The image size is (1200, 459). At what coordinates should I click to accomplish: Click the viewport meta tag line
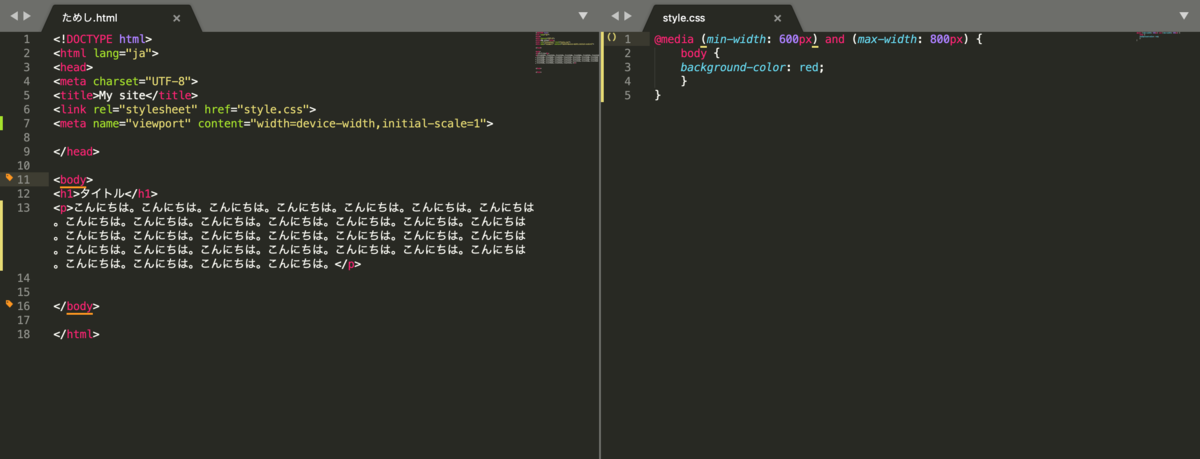coord(274,123)
